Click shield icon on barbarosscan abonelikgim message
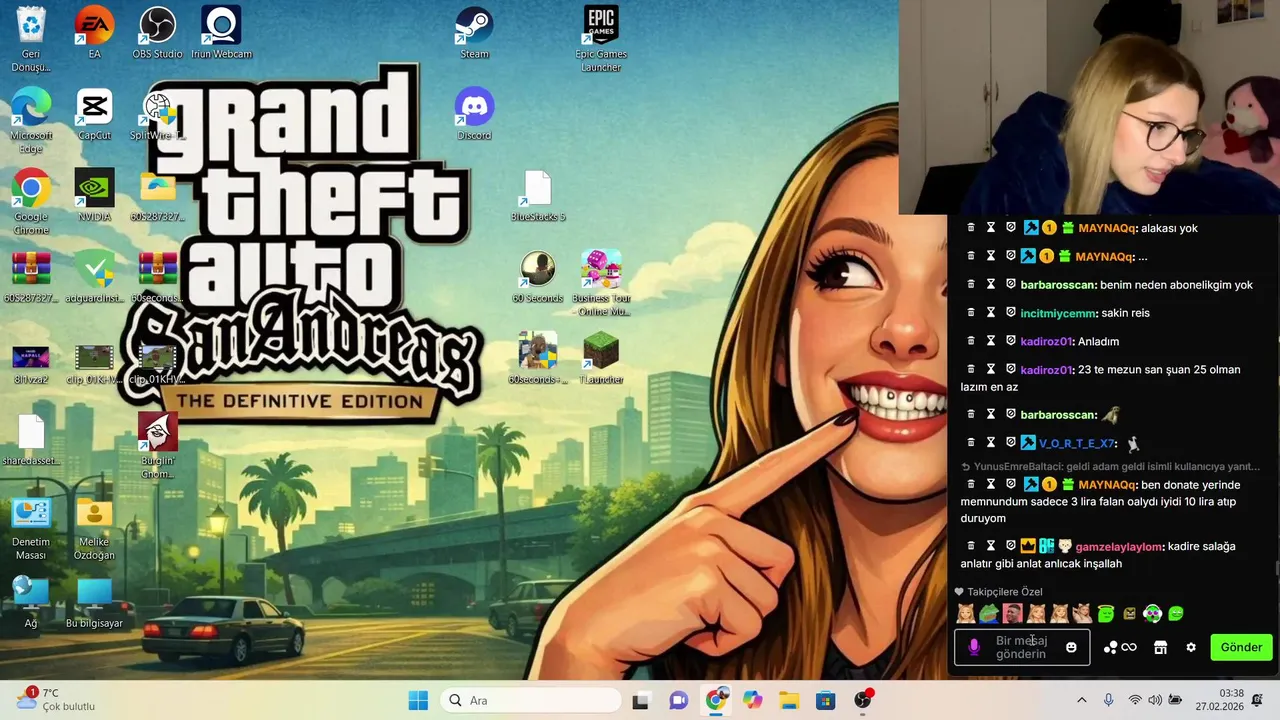The image size is (1280, 720). pyautogui.click(x=1011, y=285)
